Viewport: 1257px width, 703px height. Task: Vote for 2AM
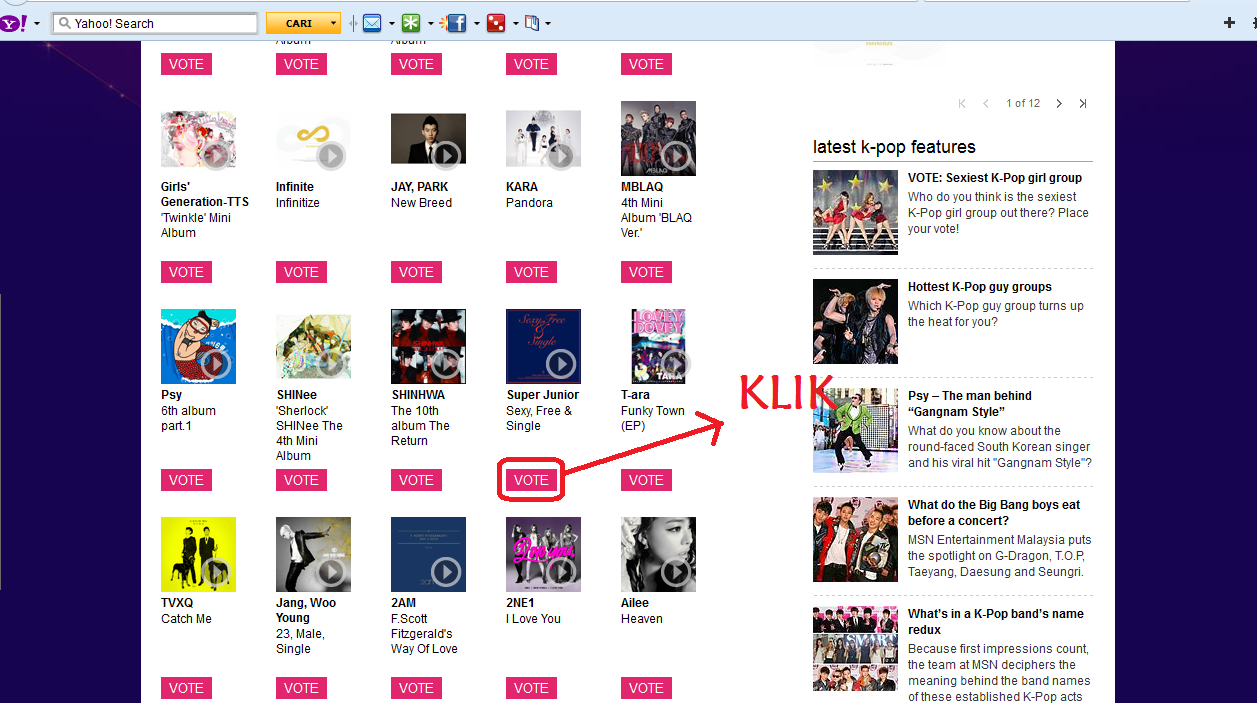click(416, 688)
